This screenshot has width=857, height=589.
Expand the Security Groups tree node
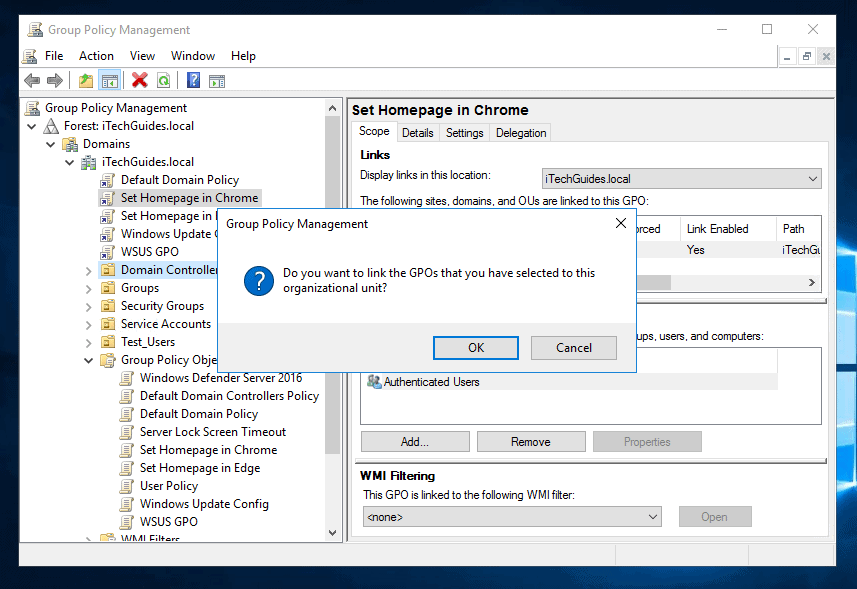point(89,306)
